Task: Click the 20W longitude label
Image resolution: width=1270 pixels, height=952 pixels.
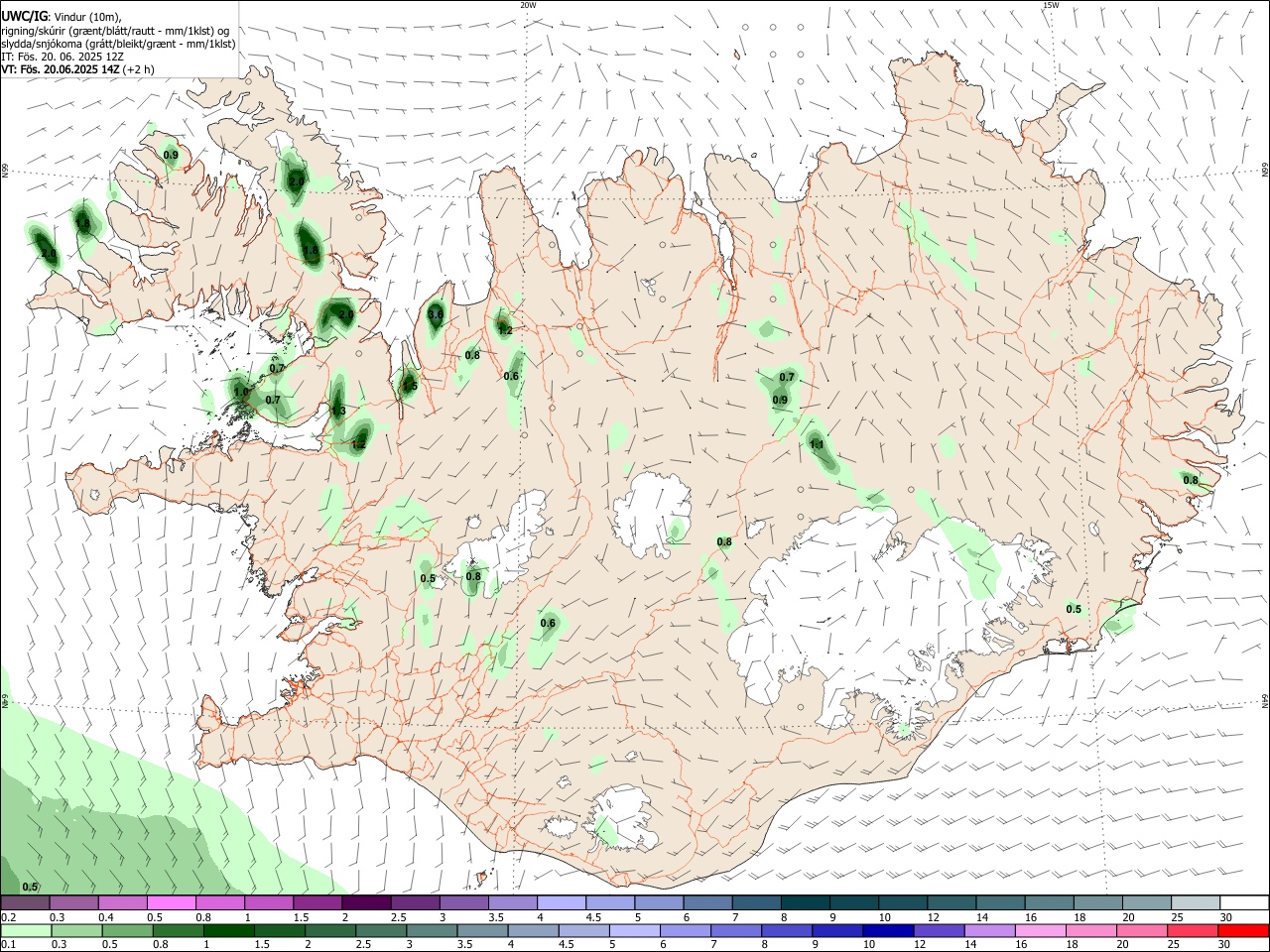Action: 528,5
